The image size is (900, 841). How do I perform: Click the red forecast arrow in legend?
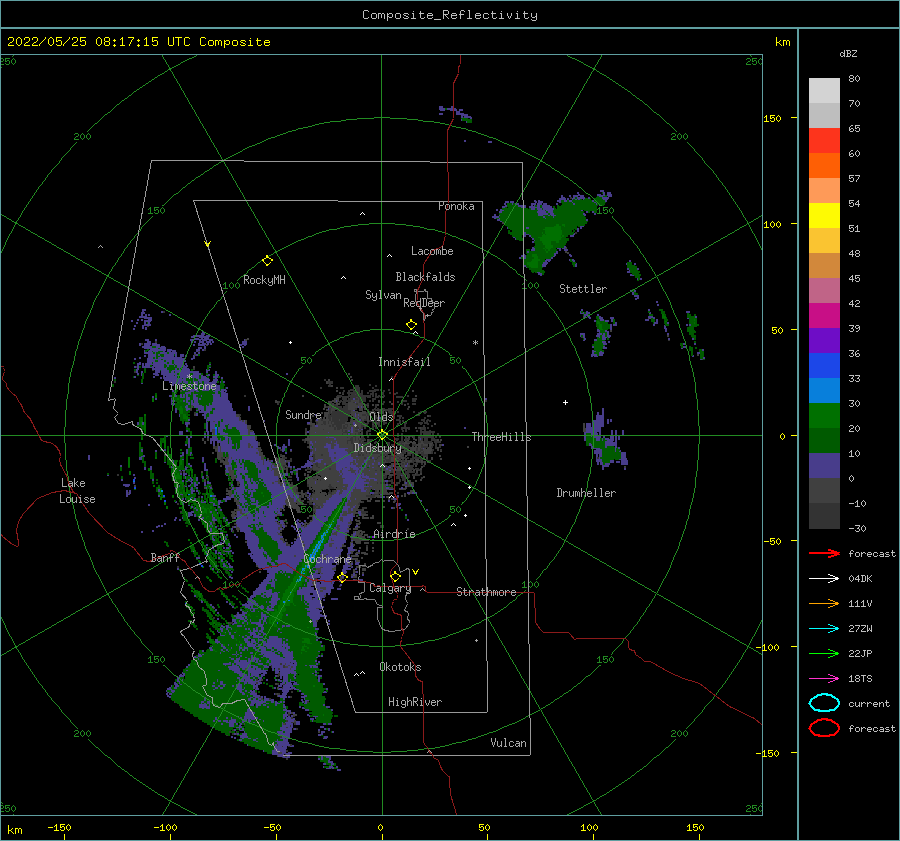pos(824,553)
